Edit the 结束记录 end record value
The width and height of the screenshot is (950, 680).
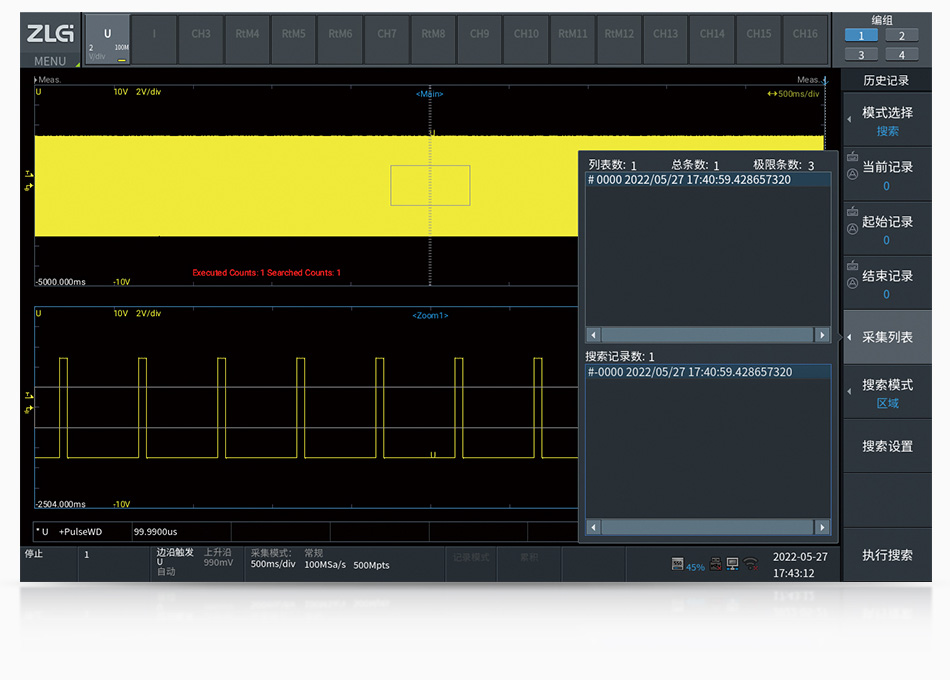pos(886,295)
